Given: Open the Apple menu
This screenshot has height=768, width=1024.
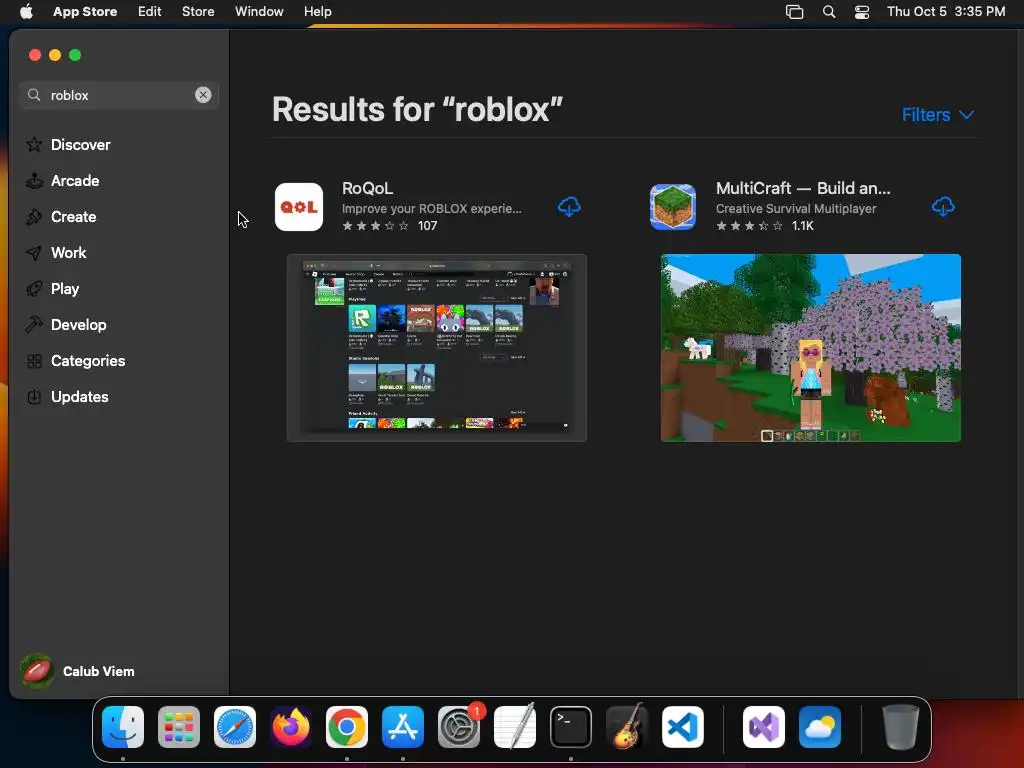Looking at the screenshot, I should 26,11.
